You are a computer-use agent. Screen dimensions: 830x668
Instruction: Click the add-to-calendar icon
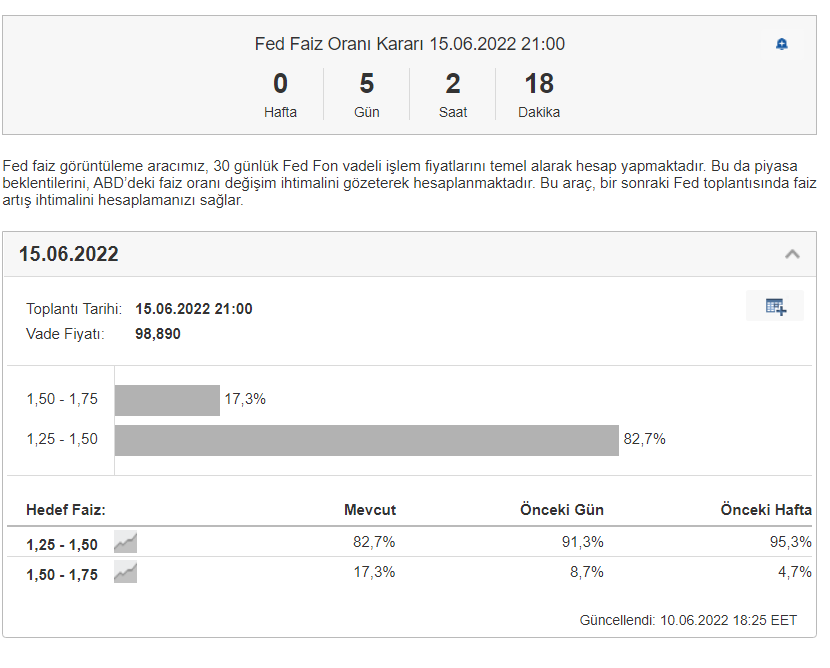775,306
